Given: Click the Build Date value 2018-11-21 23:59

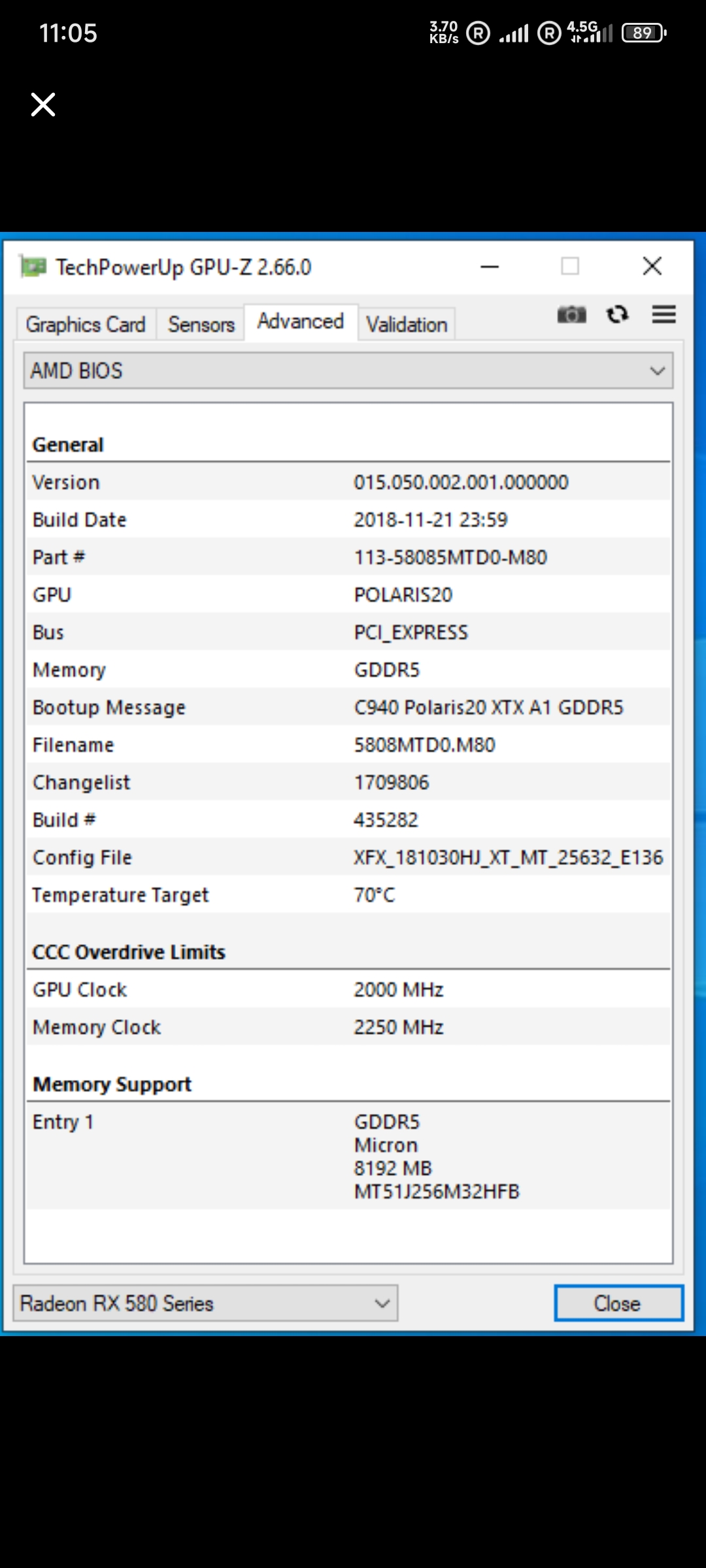Looking at the screenshot, I should (431, 520).
